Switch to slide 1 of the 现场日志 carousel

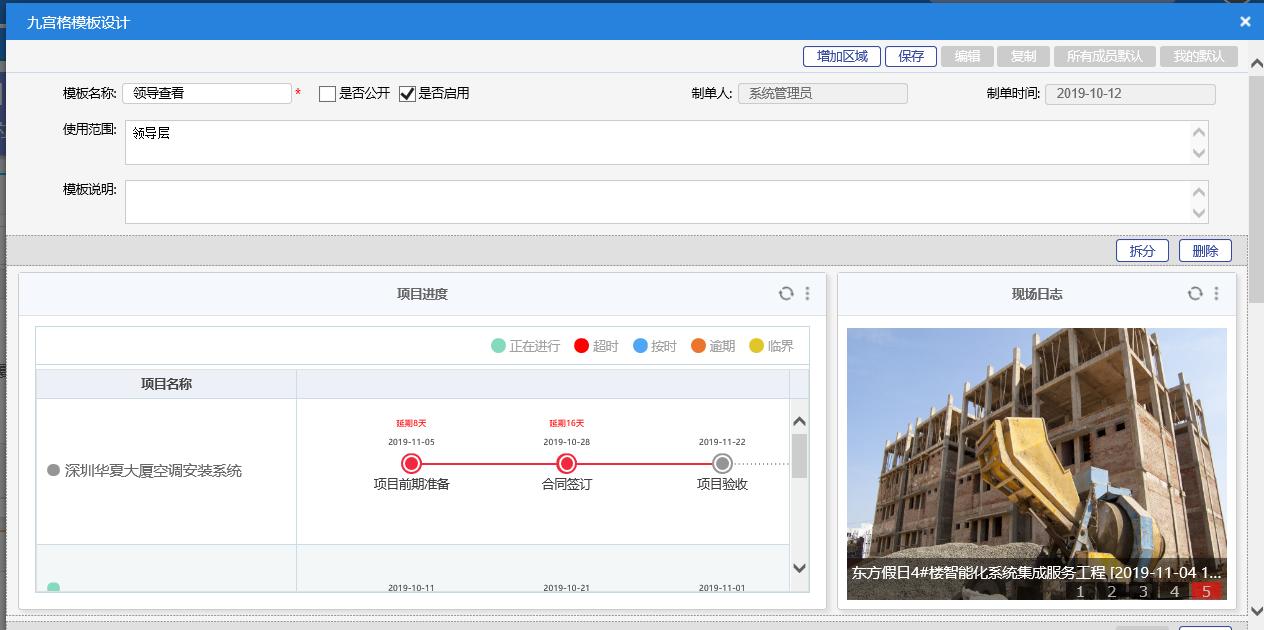1080,591
